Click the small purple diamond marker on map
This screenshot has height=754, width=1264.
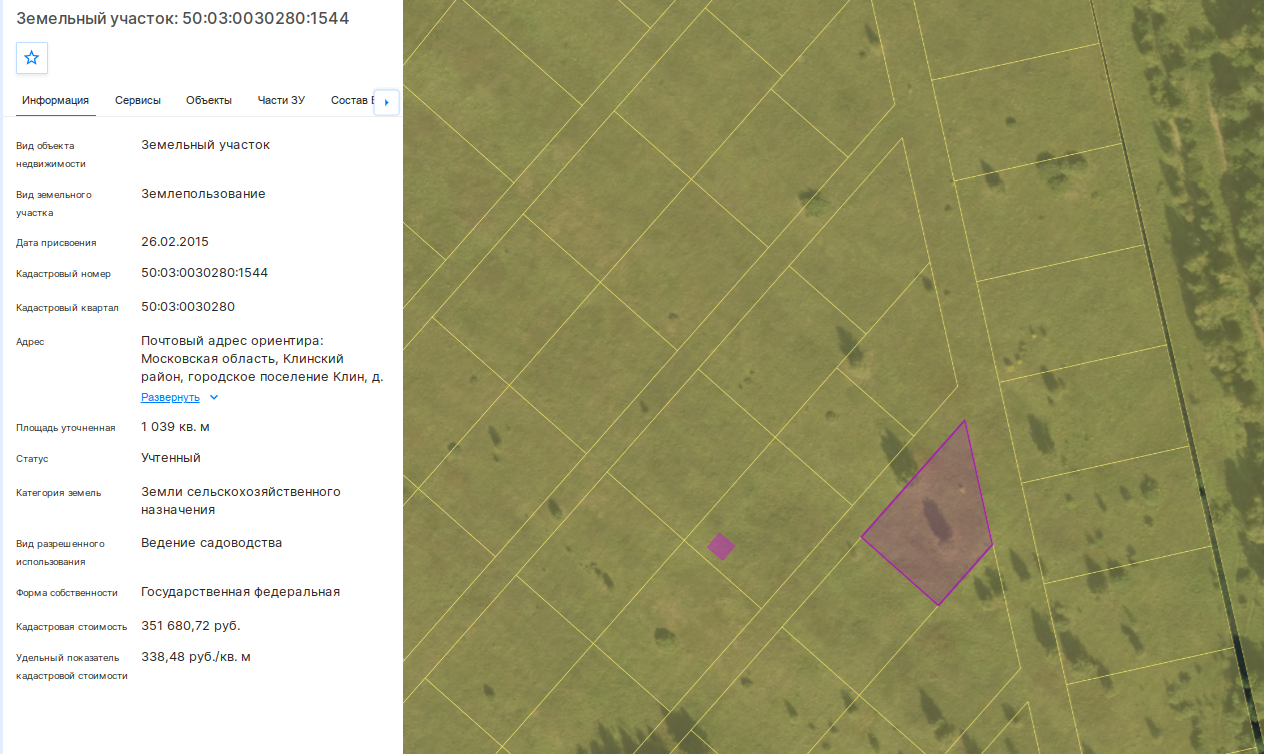click(x=721, y=546)
